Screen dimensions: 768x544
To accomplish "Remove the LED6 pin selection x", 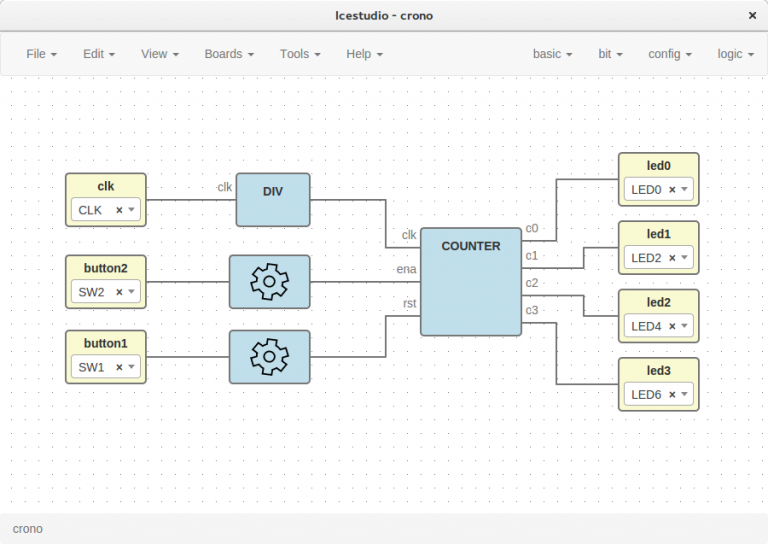I will click(x=672, y=395).
